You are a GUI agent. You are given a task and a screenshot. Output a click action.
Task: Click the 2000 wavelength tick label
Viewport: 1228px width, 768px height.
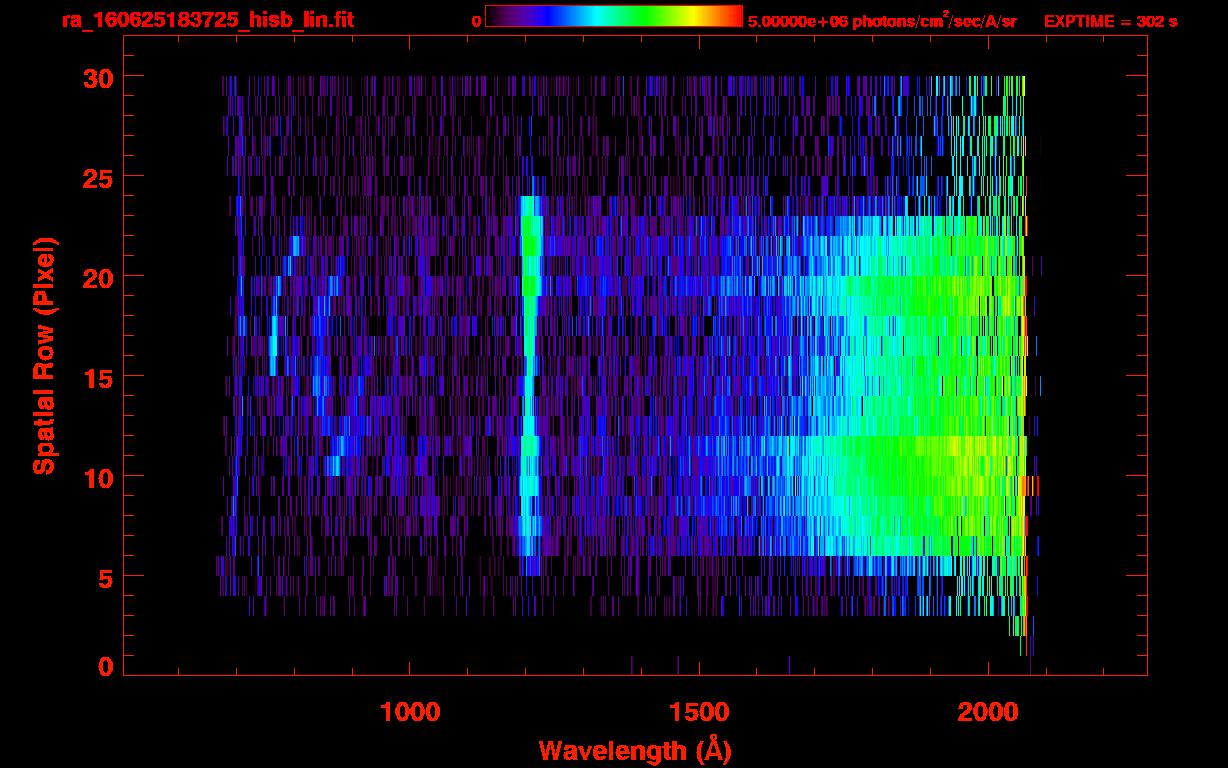[x=989, y=712]
